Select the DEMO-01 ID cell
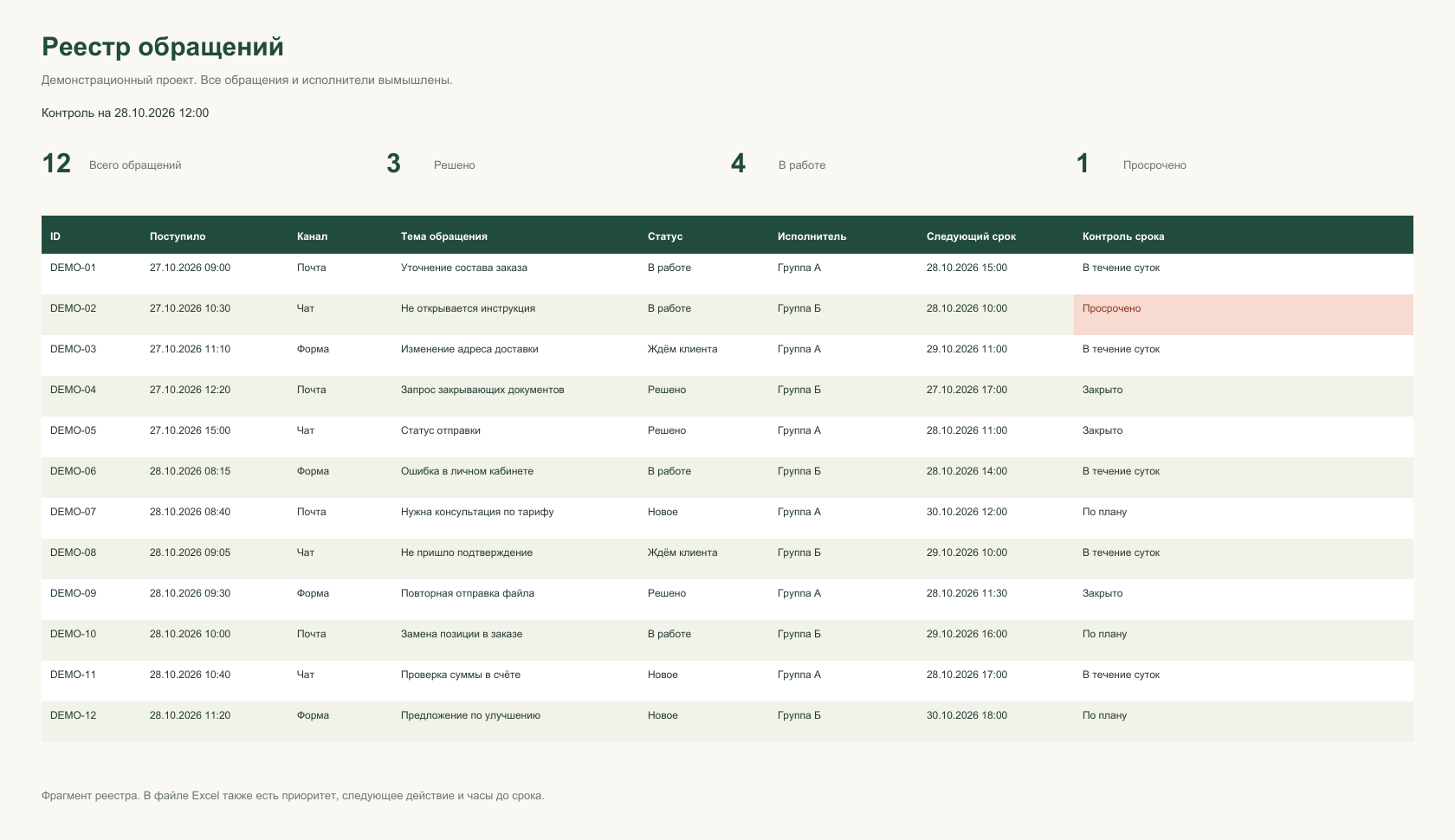The image size is (1455, 840). tap(73, 268)
